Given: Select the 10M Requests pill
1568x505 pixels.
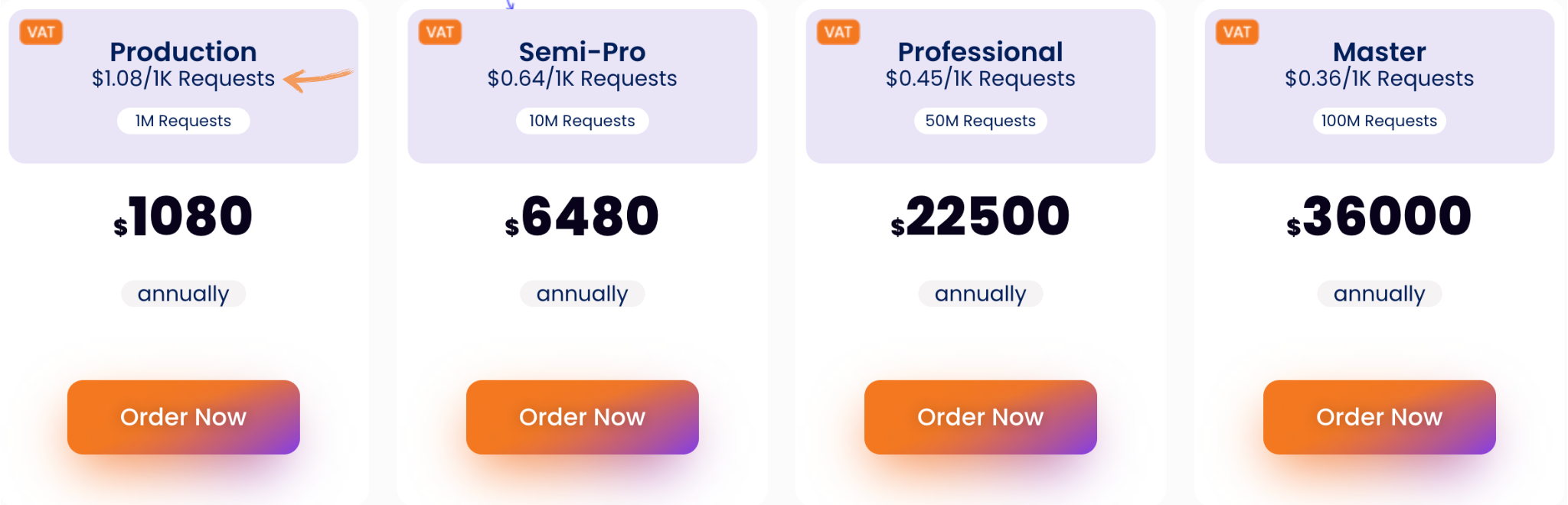Looking at the screenshot, I should pyautogui.click(x=583, y=121).
